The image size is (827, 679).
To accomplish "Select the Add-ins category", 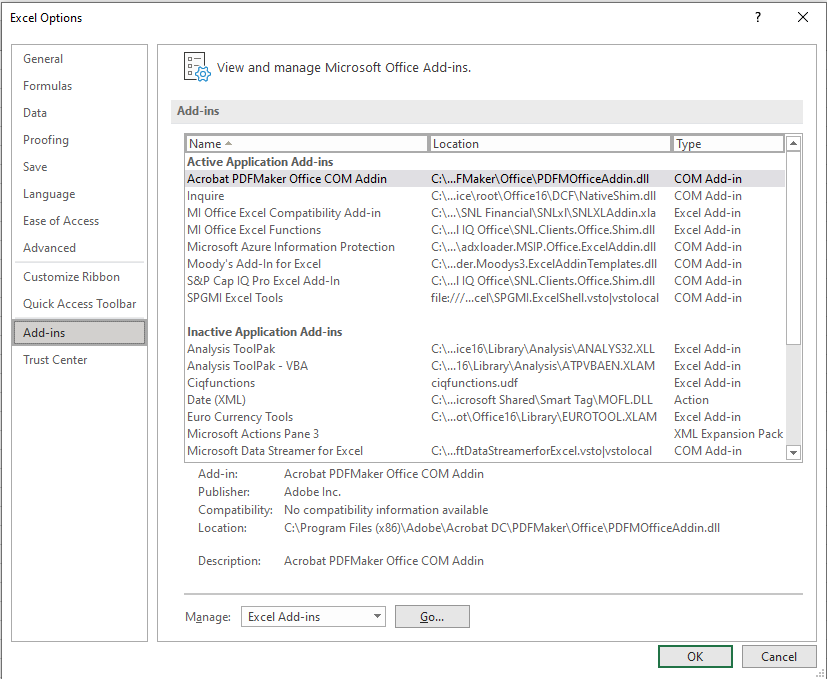I will [79, 333].
